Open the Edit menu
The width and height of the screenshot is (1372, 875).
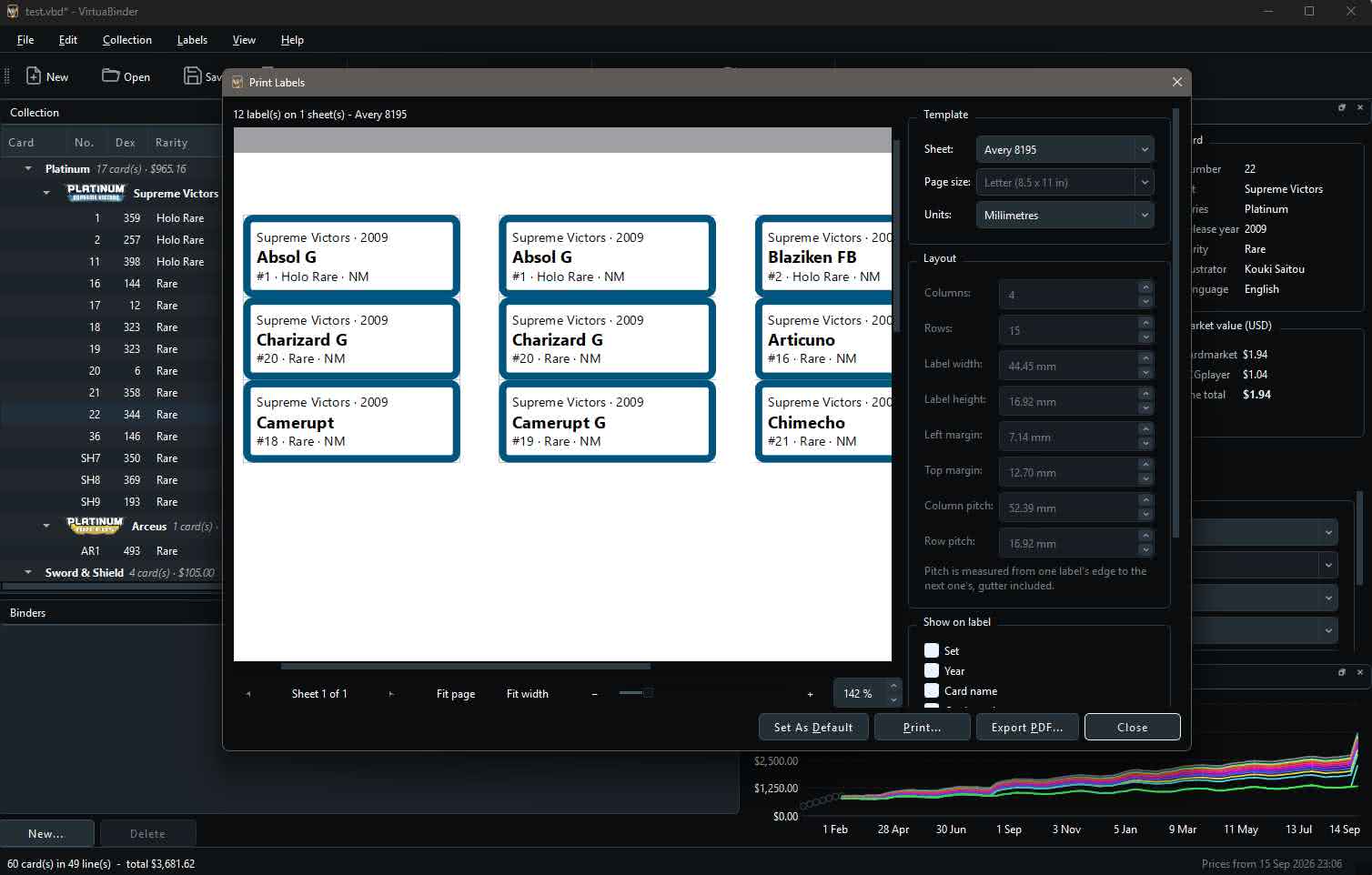click(68, 40)
